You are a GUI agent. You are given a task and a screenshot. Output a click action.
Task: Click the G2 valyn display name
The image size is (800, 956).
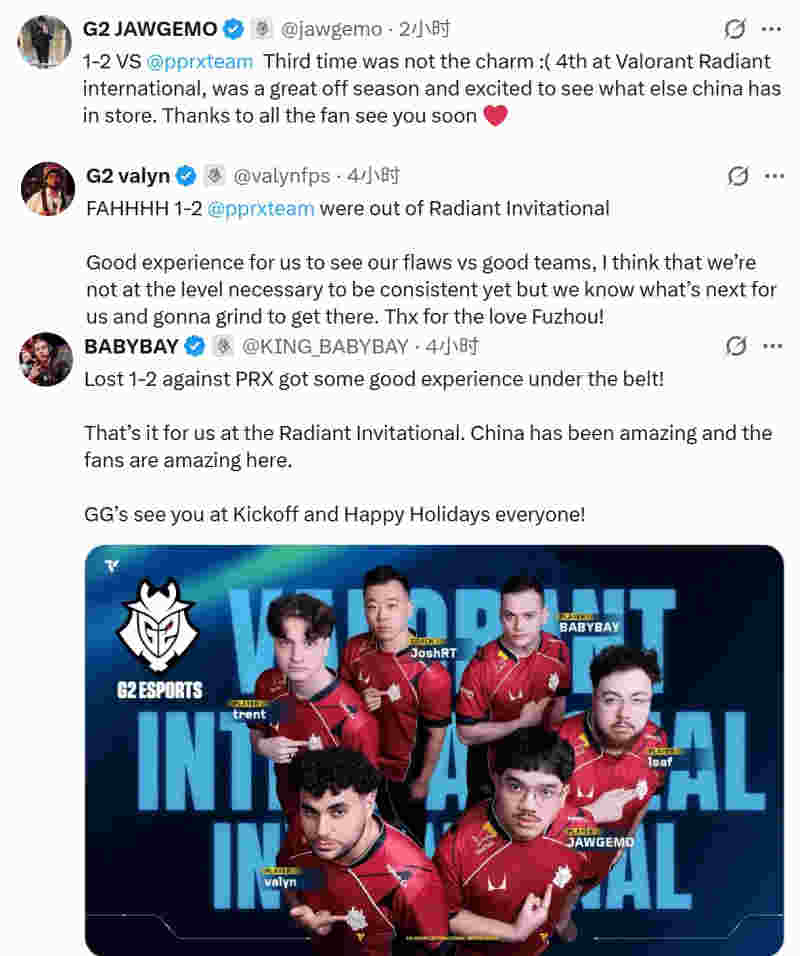(x=128, y=176)
